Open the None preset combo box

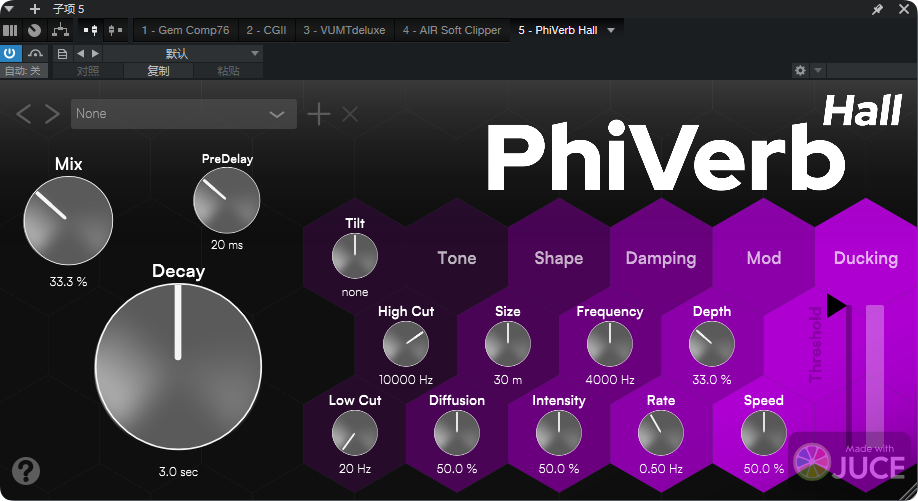coord(184,114)
